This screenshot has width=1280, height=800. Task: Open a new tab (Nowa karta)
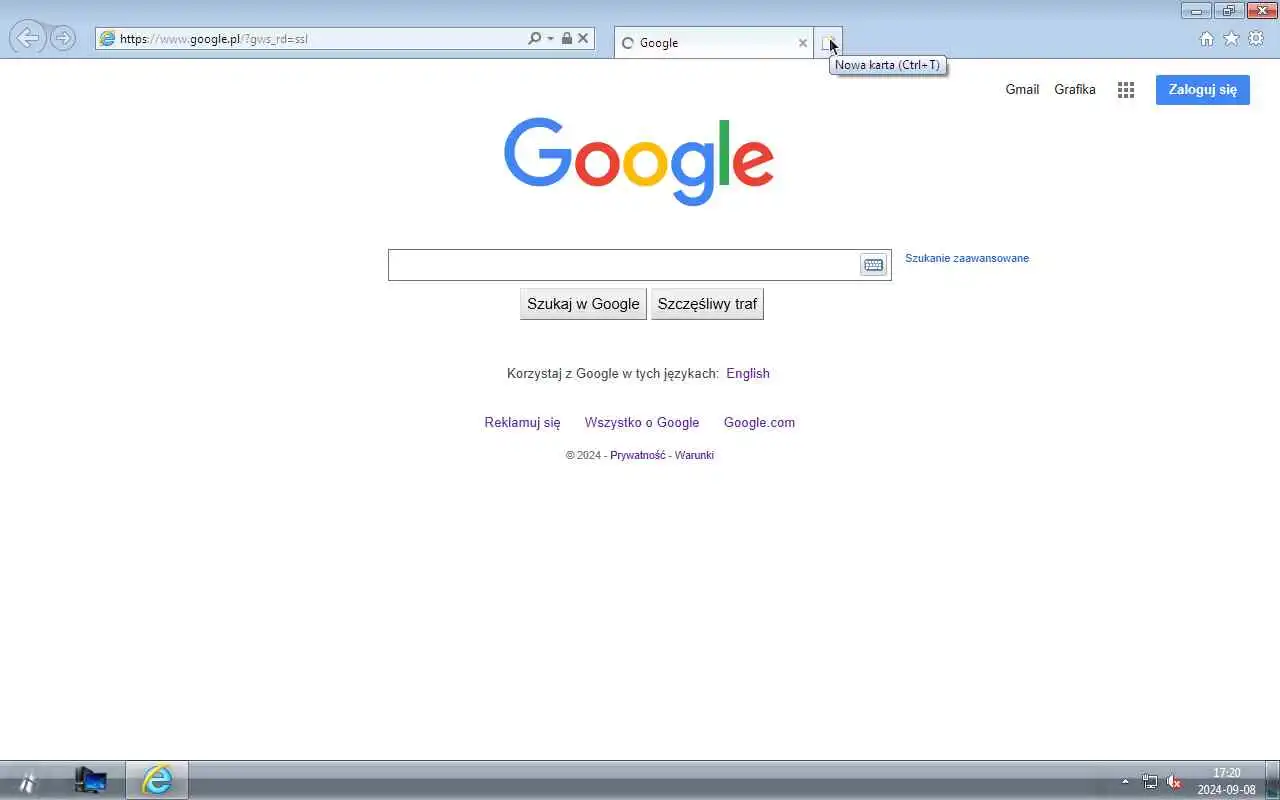pos(828,43)
